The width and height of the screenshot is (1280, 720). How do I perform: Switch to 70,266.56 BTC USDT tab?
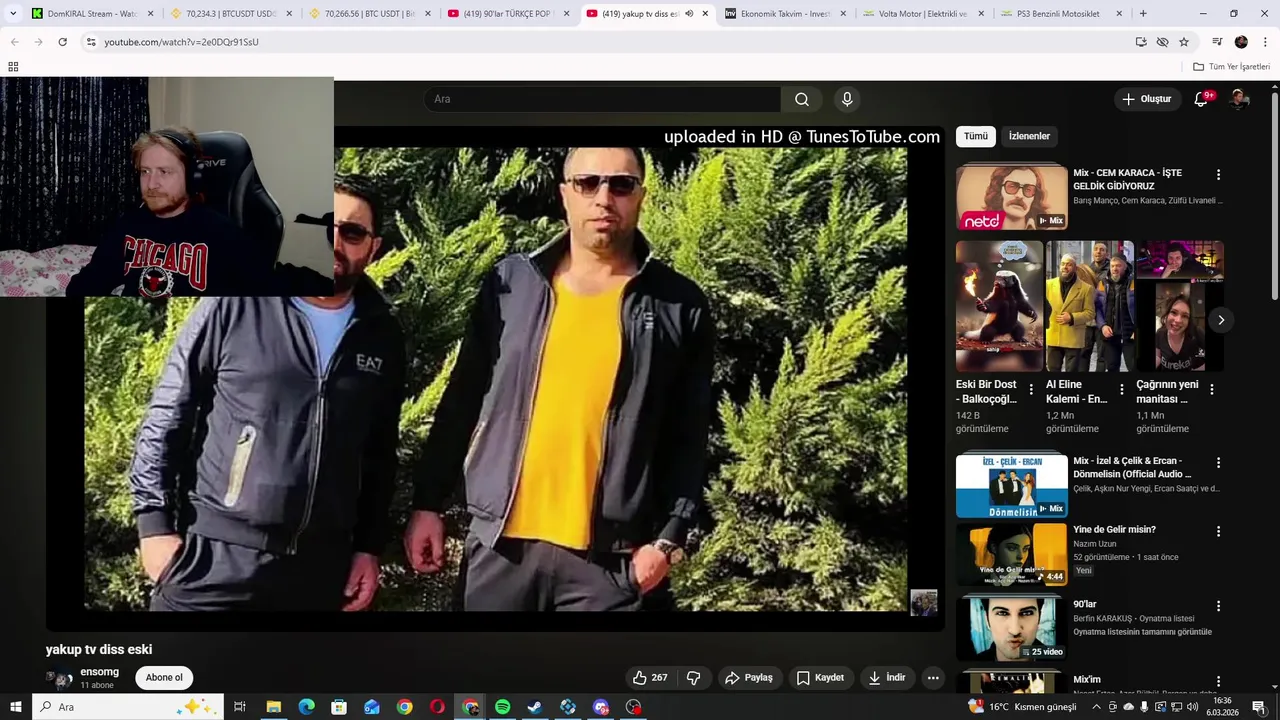coord(369,14)
